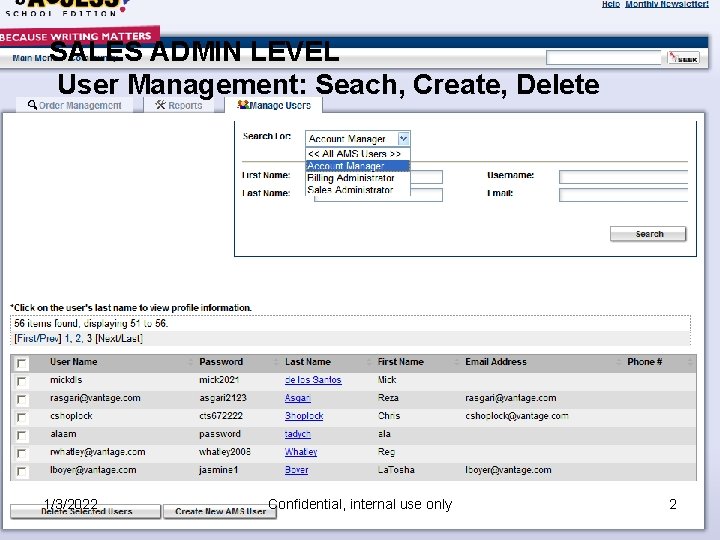Click the cshoplock@vantage.com email cell
720x540 pixels.
pyautogui.click(x=517, y=416)
